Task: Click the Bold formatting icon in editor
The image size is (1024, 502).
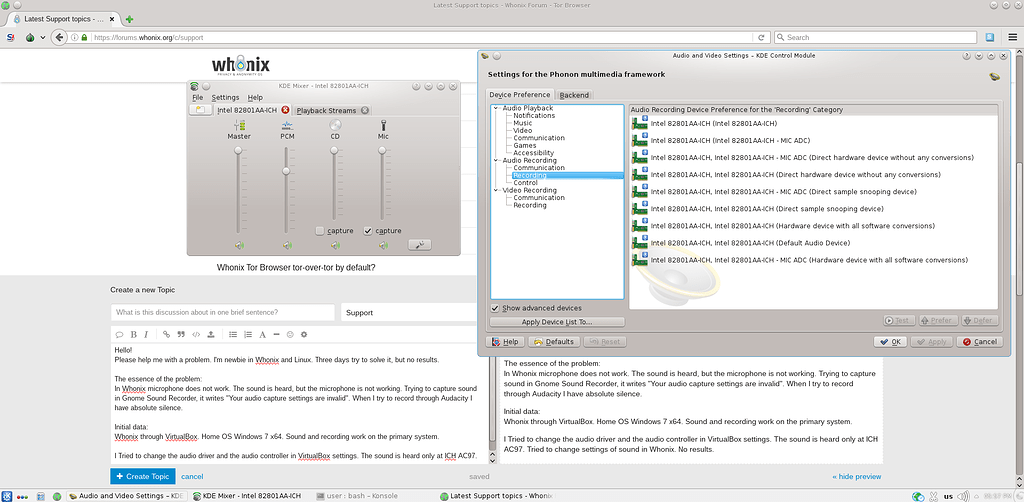Action: [x=133, y=334]
